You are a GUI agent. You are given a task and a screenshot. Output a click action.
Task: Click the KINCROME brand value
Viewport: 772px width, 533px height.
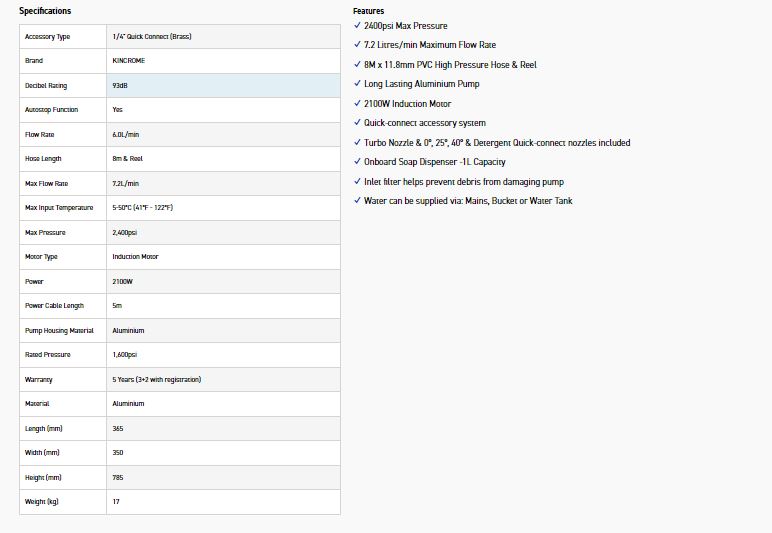pyautogui.click(x=130, y=61)
